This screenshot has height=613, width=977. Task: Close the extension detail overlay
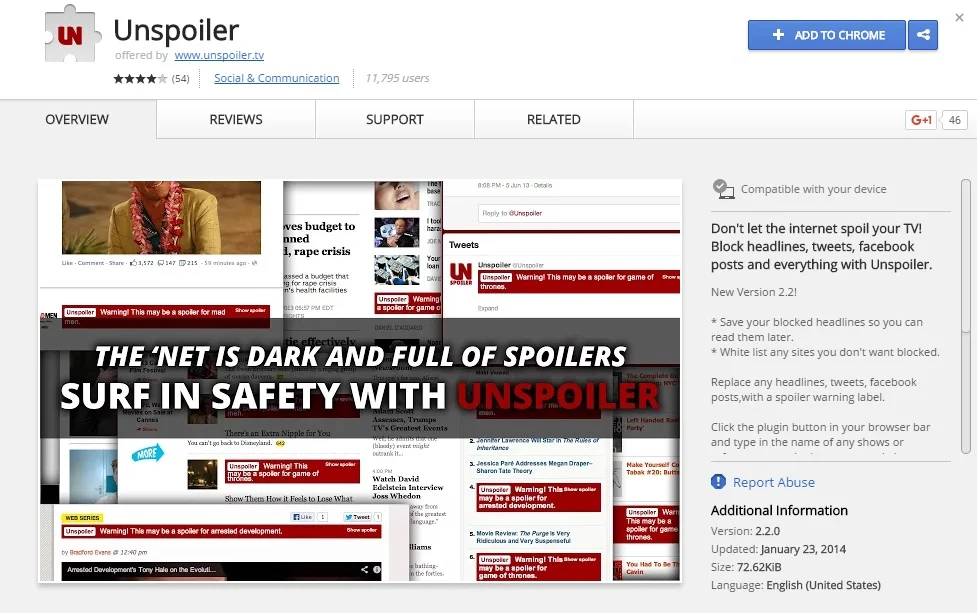pyautogui.click(x=960, y=17)
